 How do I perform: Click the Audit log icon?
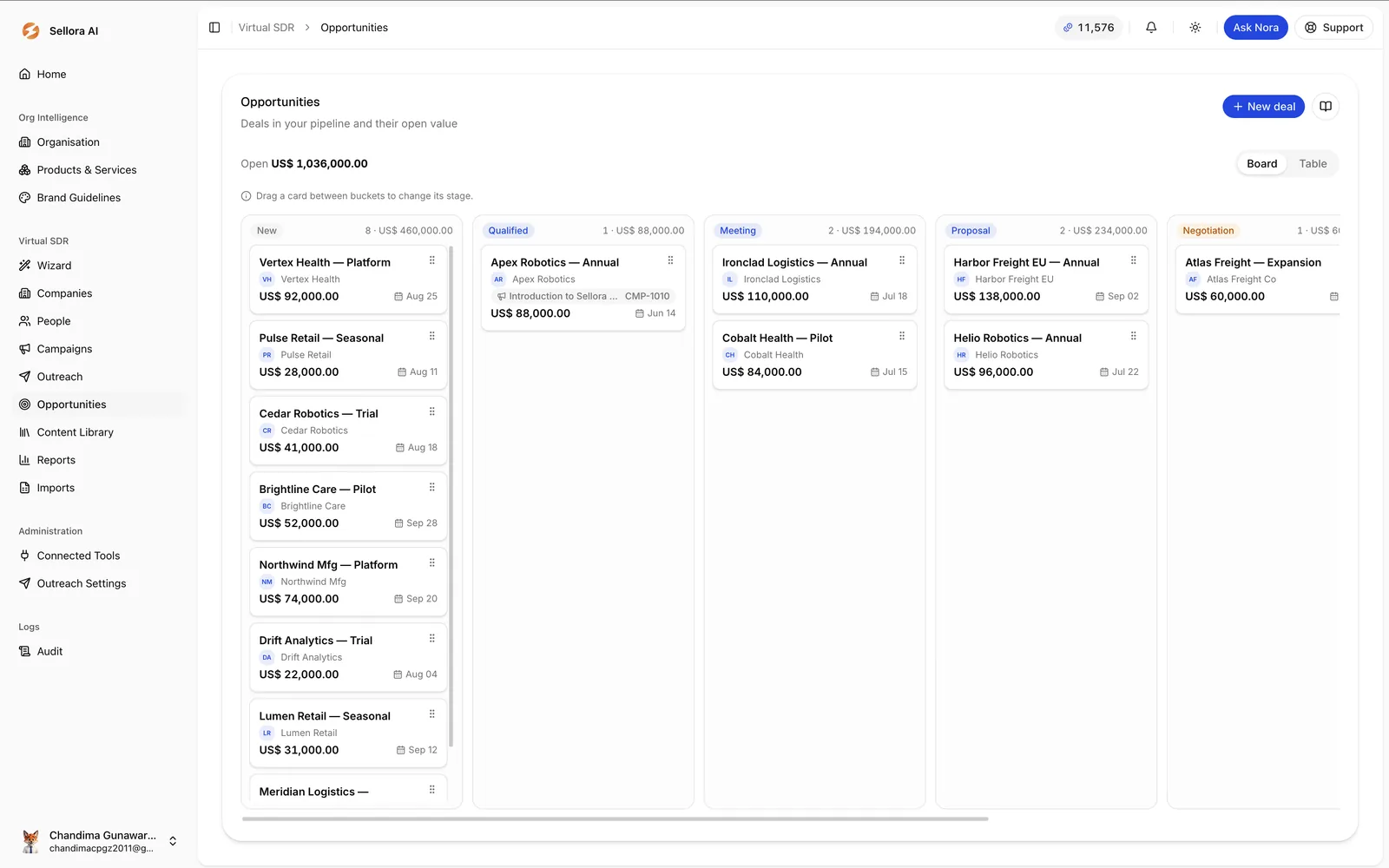pos(25,651)
